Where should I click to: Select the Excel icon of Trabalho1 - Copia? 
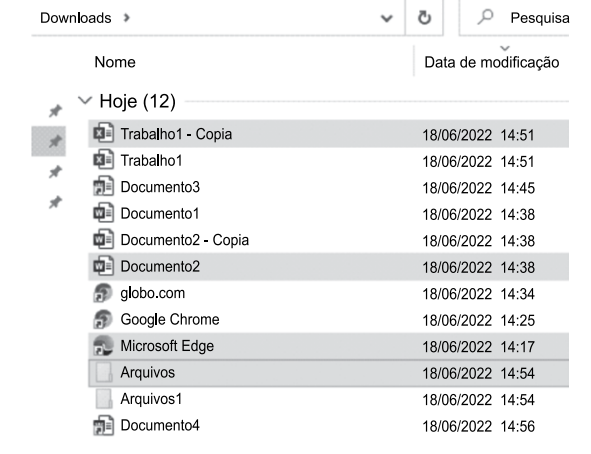click(x=103, y=133)
